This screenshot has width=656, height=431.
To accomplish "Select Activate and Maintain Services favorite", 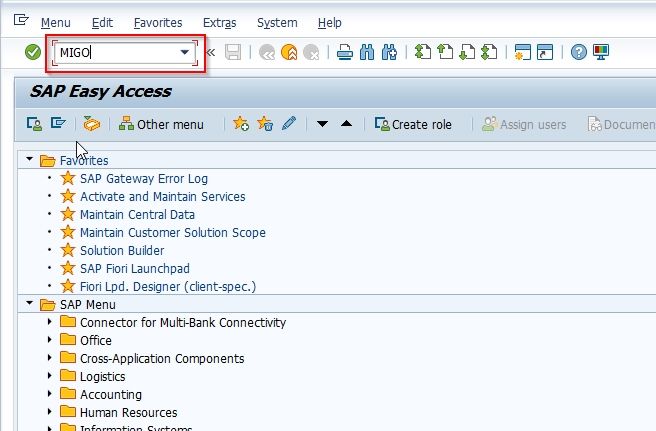I will tap(163, 197).
